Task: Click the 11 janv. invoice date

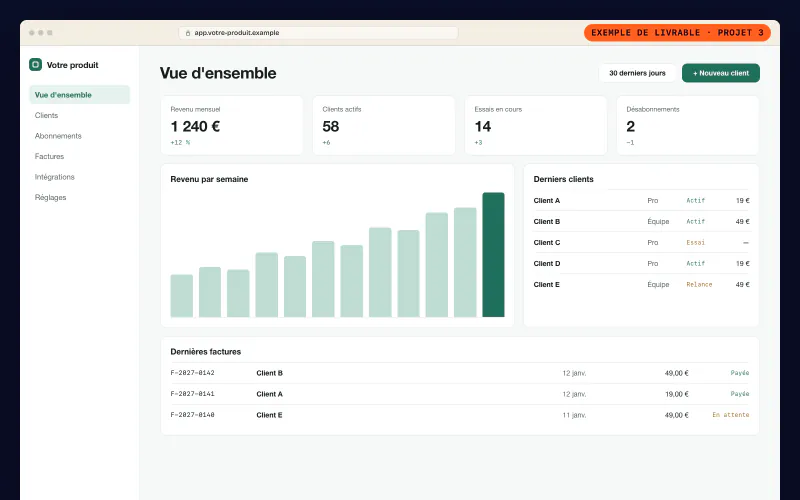Action: pyautogui.click(x=574, y=415)
